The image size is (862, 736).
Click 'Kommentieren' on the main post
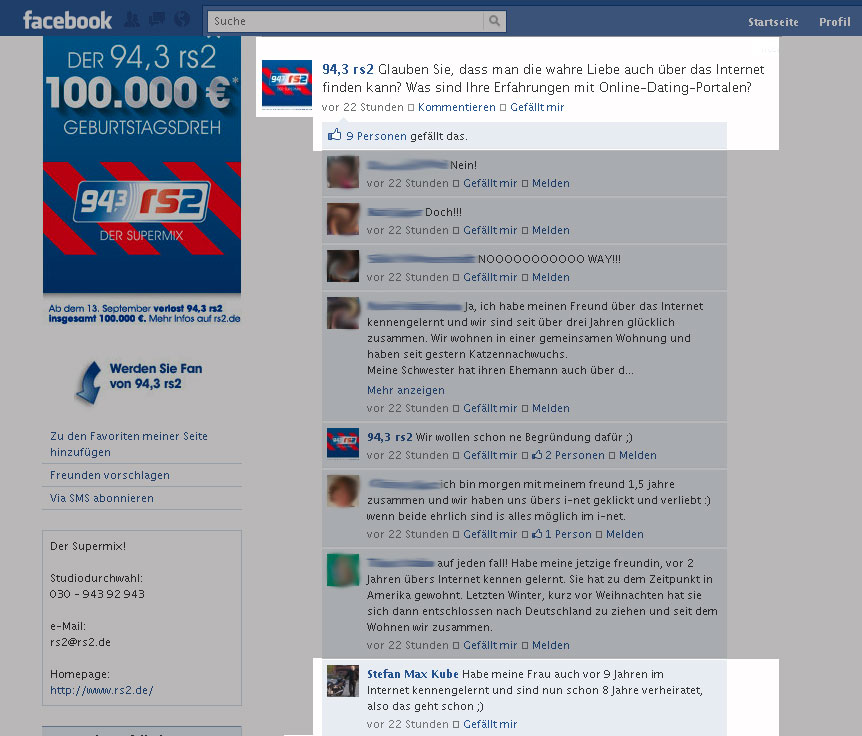click(x=456, y=106)
